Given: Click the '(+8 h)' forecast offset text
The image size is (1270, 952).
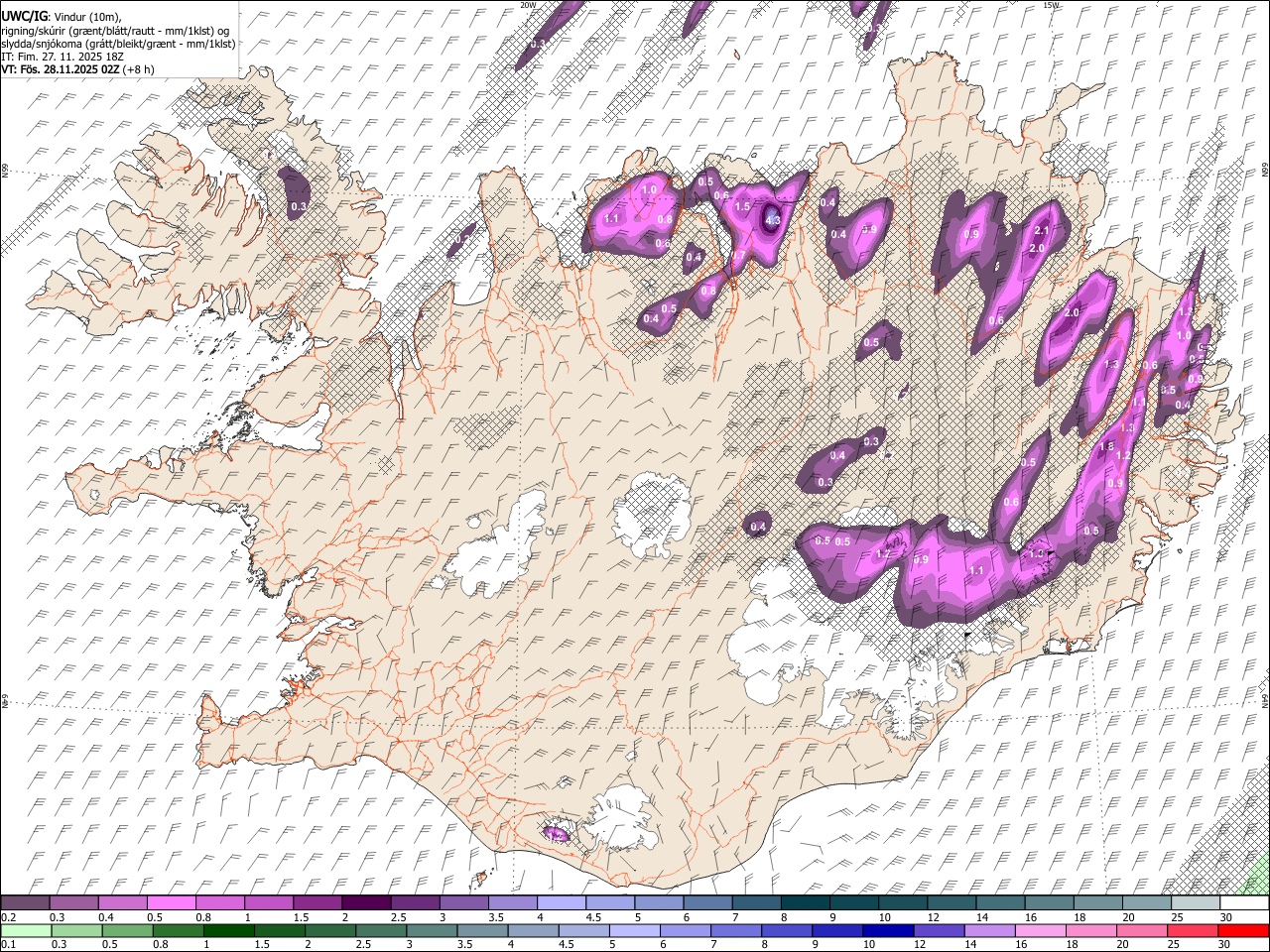Looking at the screenshot, I should coord(139,69).
